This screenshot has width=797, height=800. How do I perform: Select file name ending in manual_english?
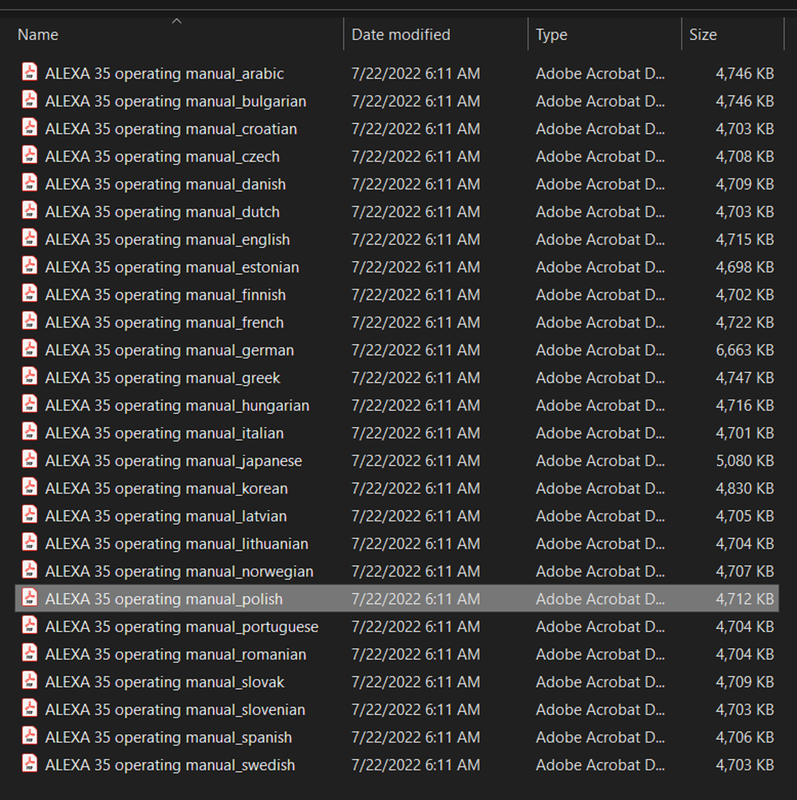(167, 239)
